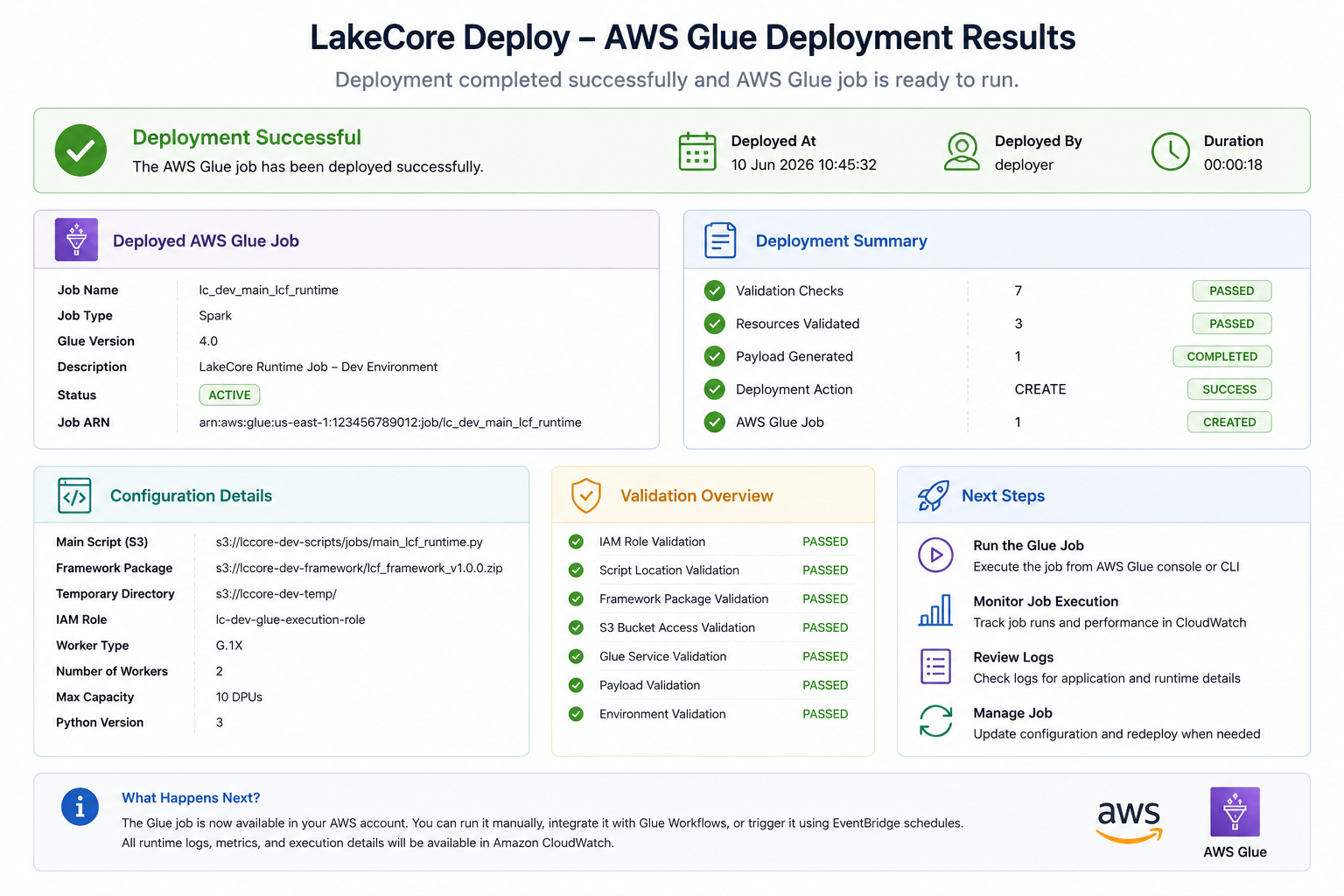The height and width of the screenshot is (896, 1344).
Task: Select the Deployed By value deployer
Action: [1024, 165]
